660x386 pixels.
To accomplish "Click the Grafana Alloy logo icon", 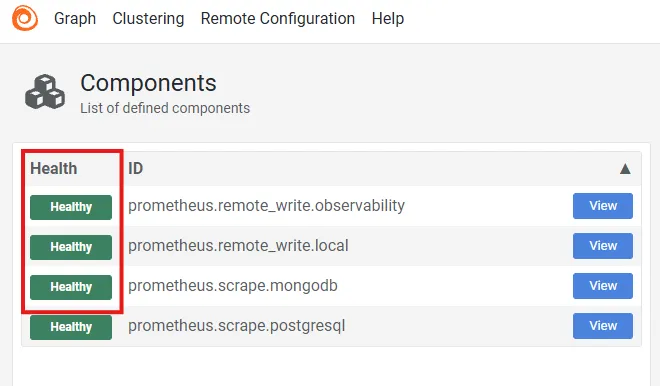I will click(x=25, y=18).
